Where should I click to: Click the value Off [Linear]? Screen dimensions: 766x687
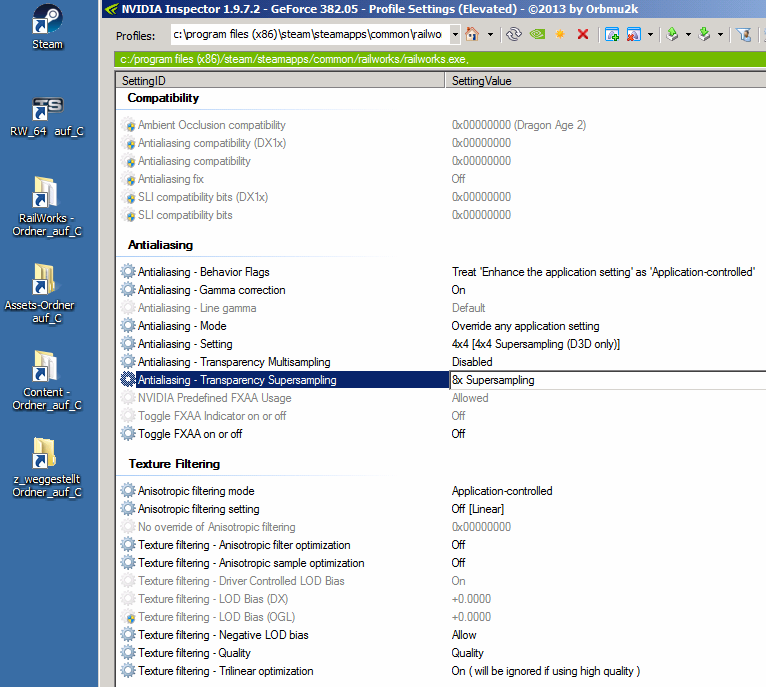pyautogui.click(x=478, y=509)
